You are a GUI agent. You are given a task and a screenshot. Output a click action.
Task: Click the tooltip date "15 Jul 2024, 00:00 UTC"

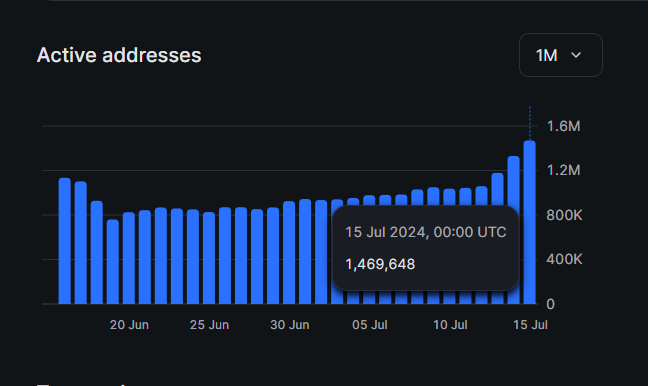tap(426, 232)
